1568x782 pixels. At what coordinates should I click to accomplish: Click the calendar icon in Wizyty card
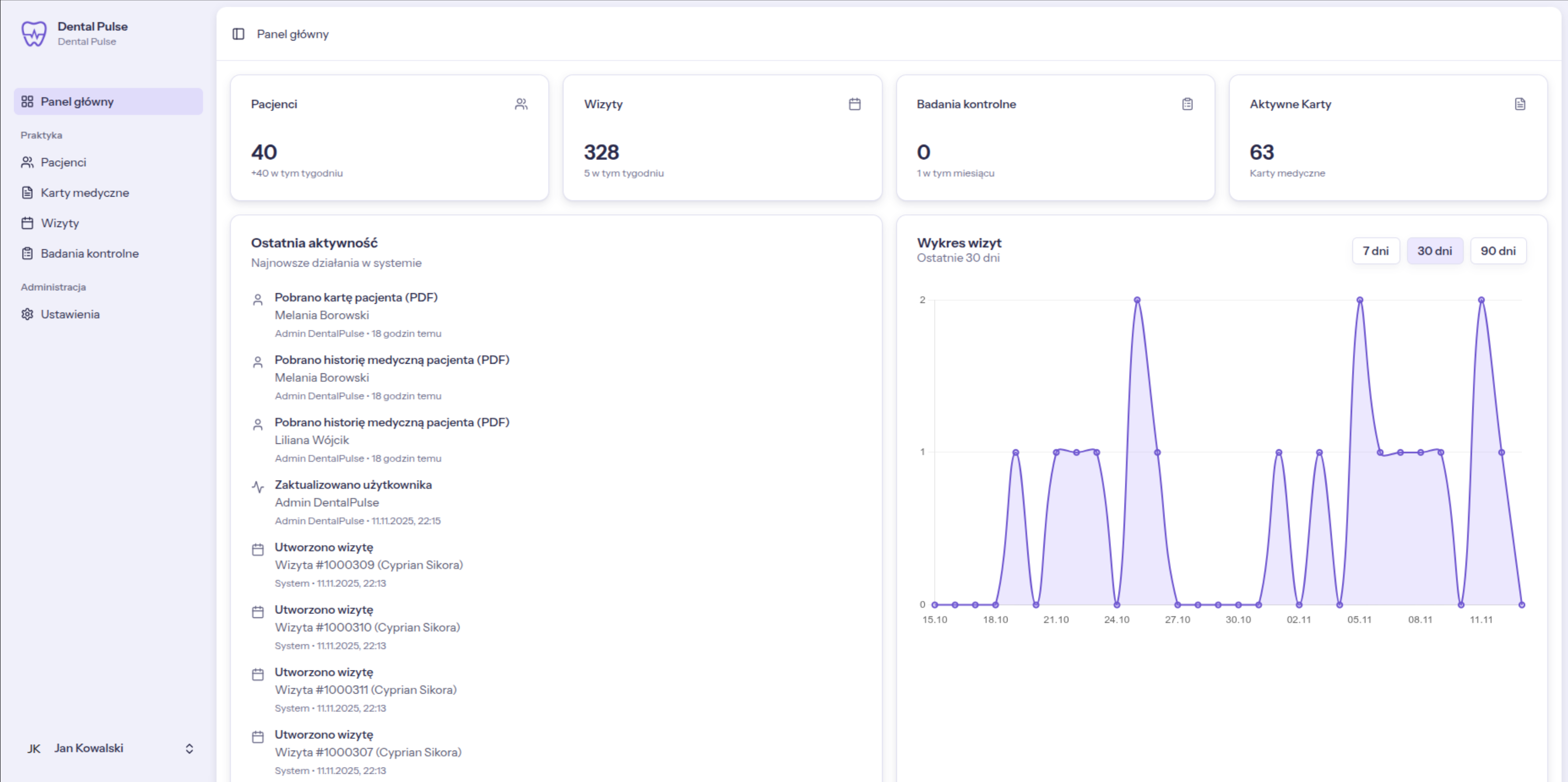[855, 104]
